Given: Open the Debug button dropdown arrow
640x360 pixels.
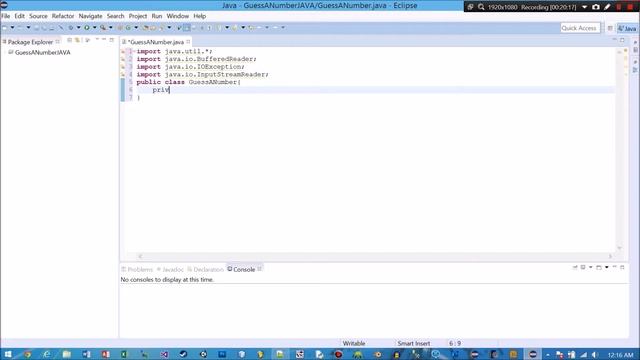Looking at the screenshot, I should (78, 28).
